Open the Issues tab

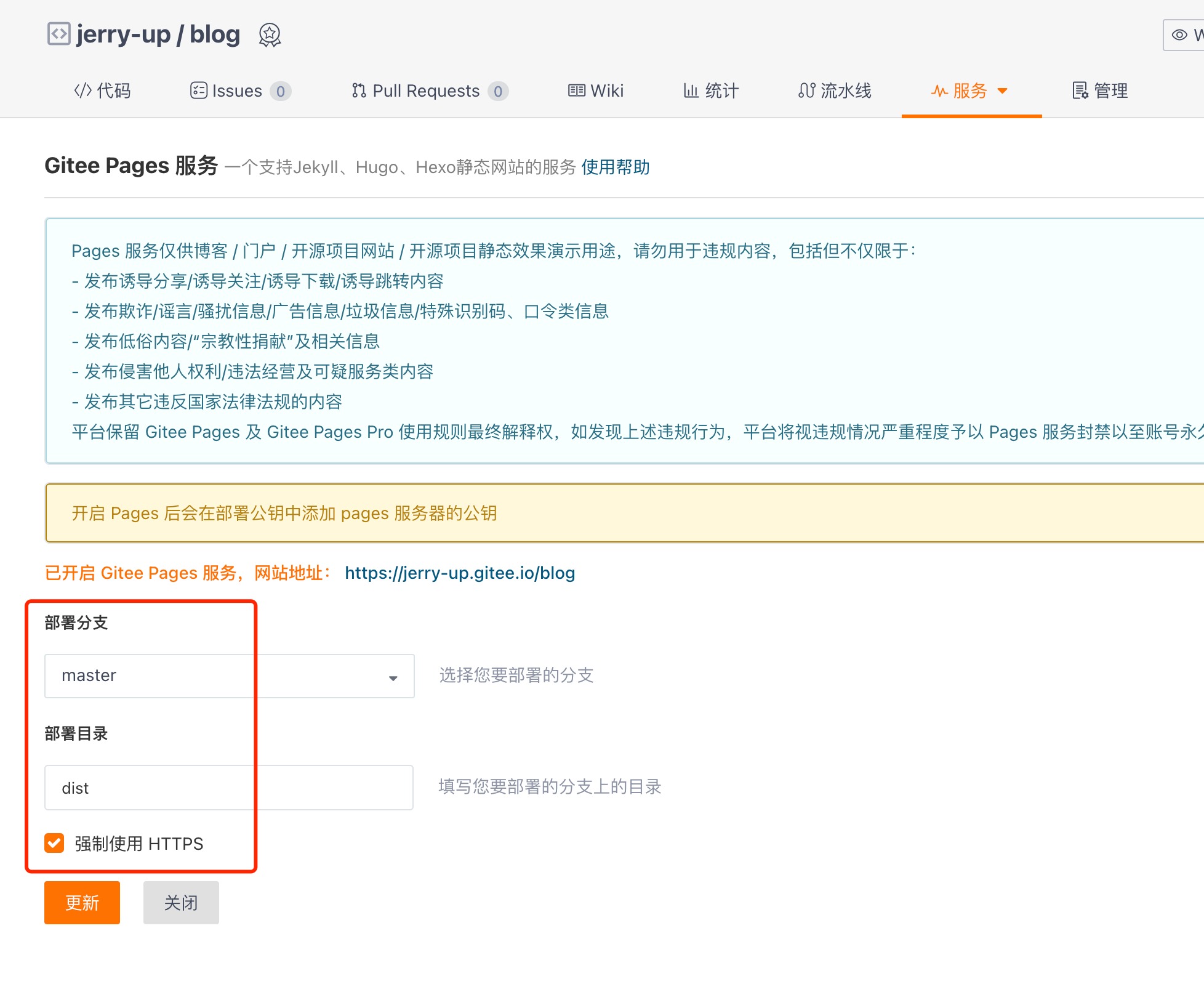[237, 91]
